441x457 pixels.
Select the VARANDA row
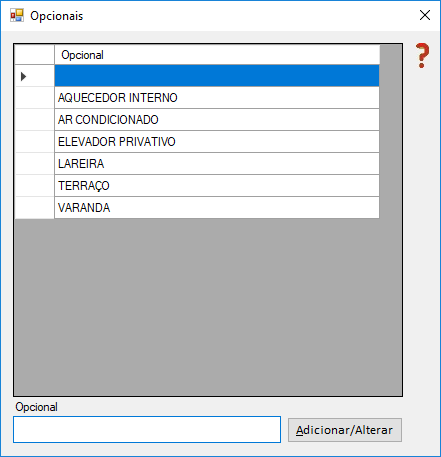click(217, 208)
